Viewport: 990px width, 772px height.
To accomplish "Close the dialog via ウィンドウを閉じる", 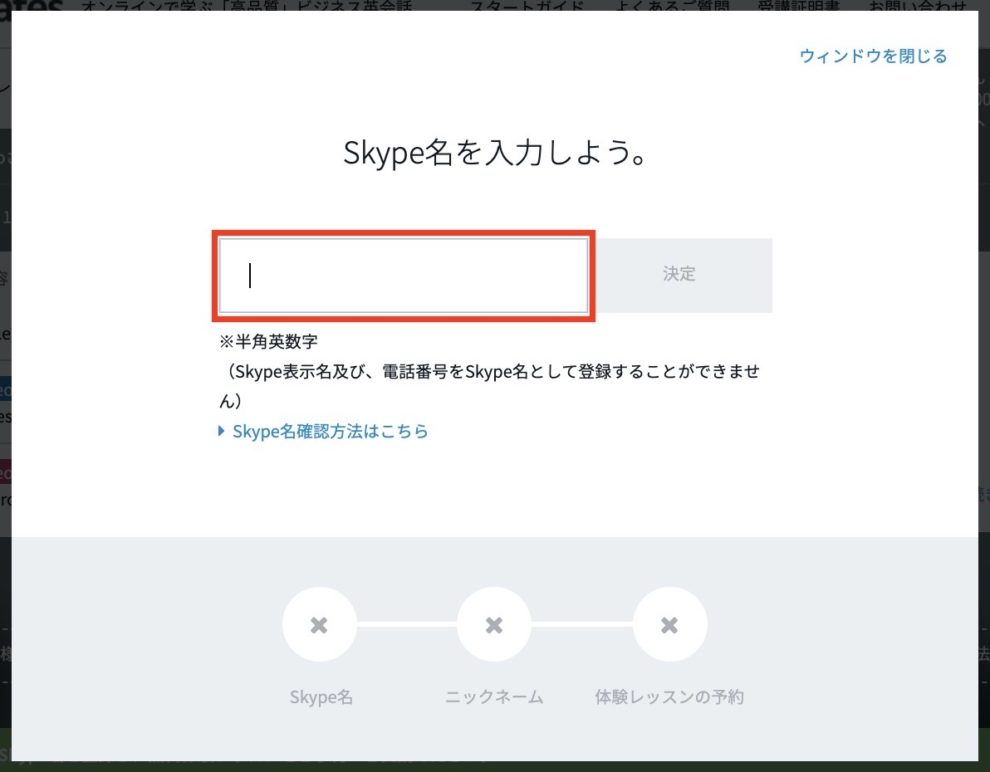I will [x=872, y=56].
